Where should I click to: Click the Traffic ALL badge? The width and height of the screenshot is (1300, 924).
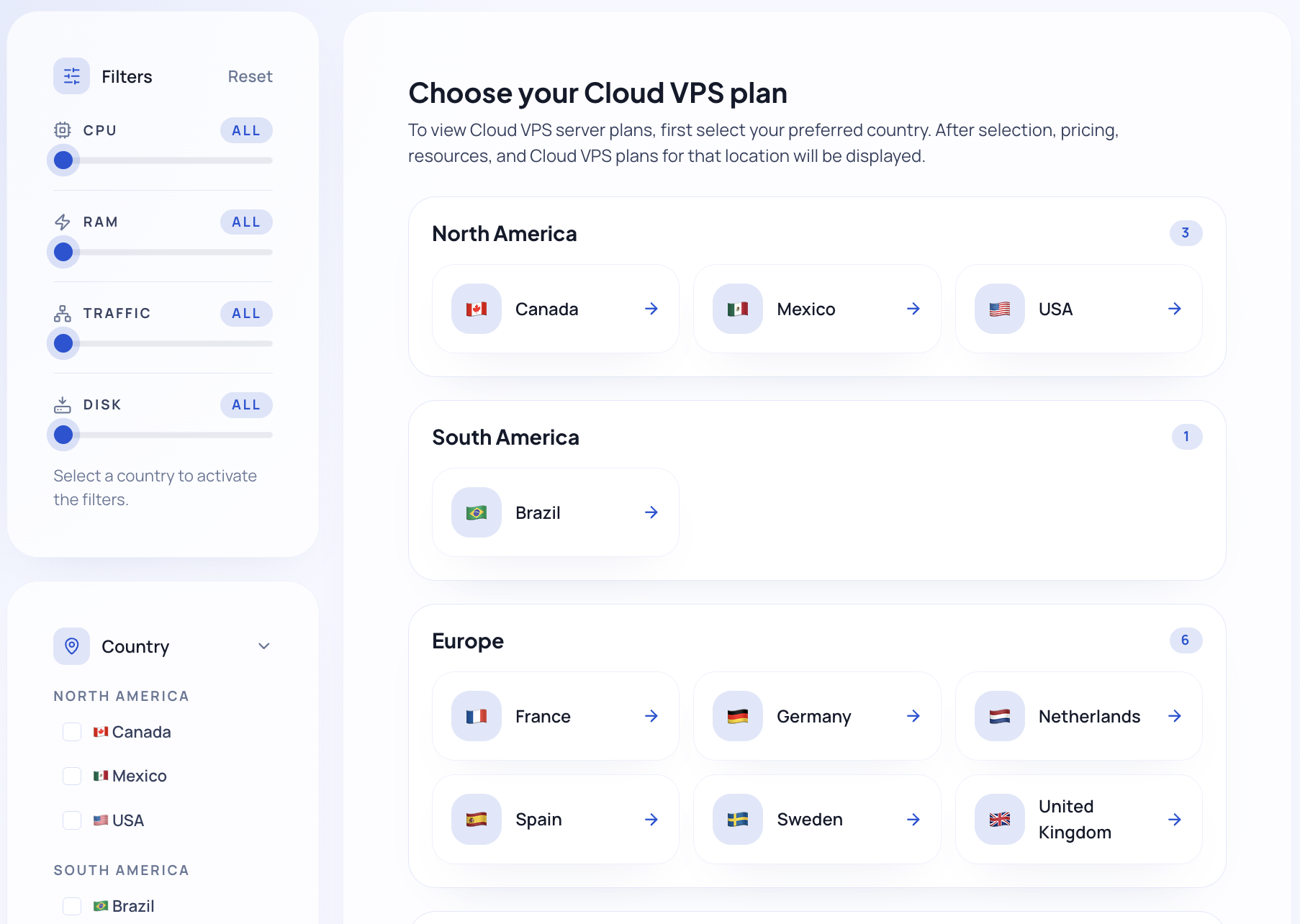(246, 313)
